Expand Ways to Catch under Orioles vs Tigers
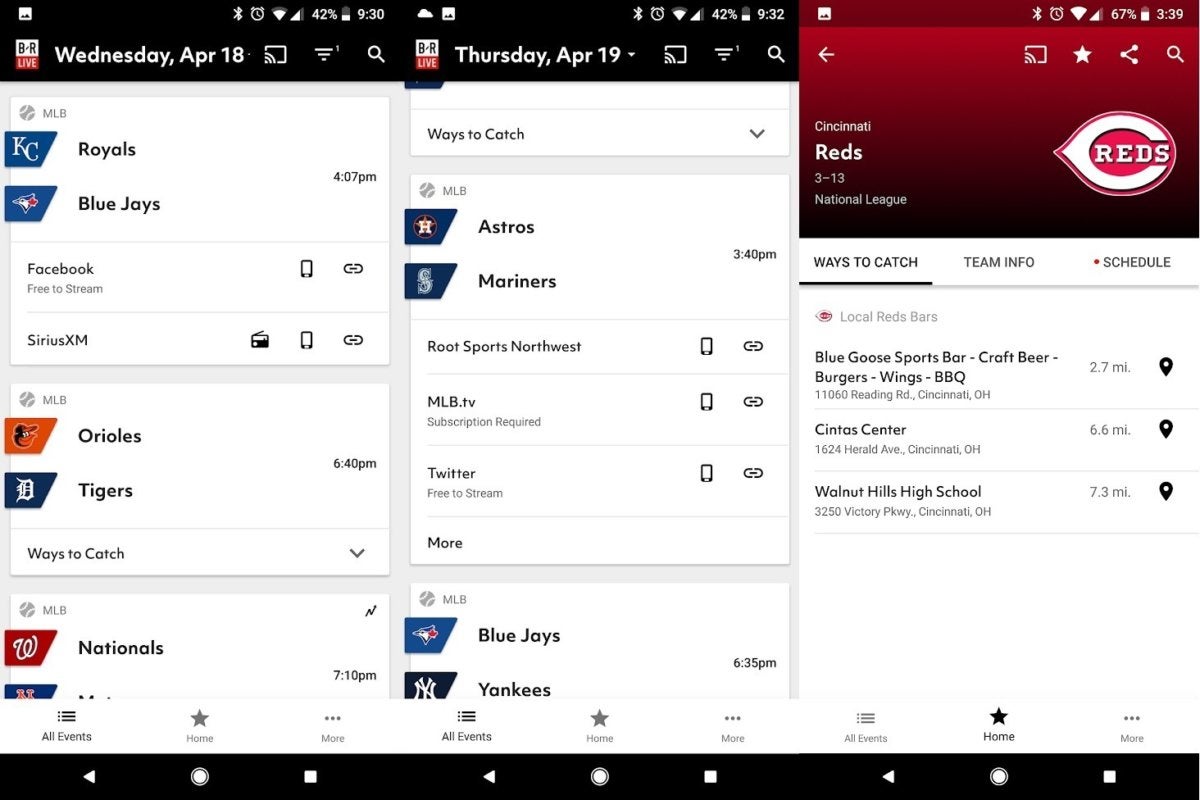 point(200,553)
